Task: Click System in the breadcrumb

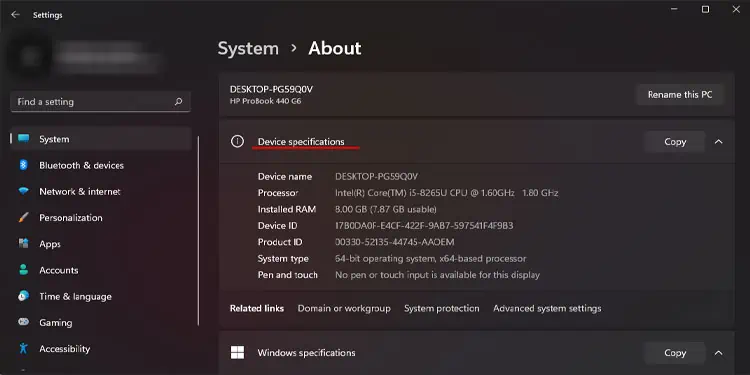Action: pyautogui.click(x=248, y=48)
